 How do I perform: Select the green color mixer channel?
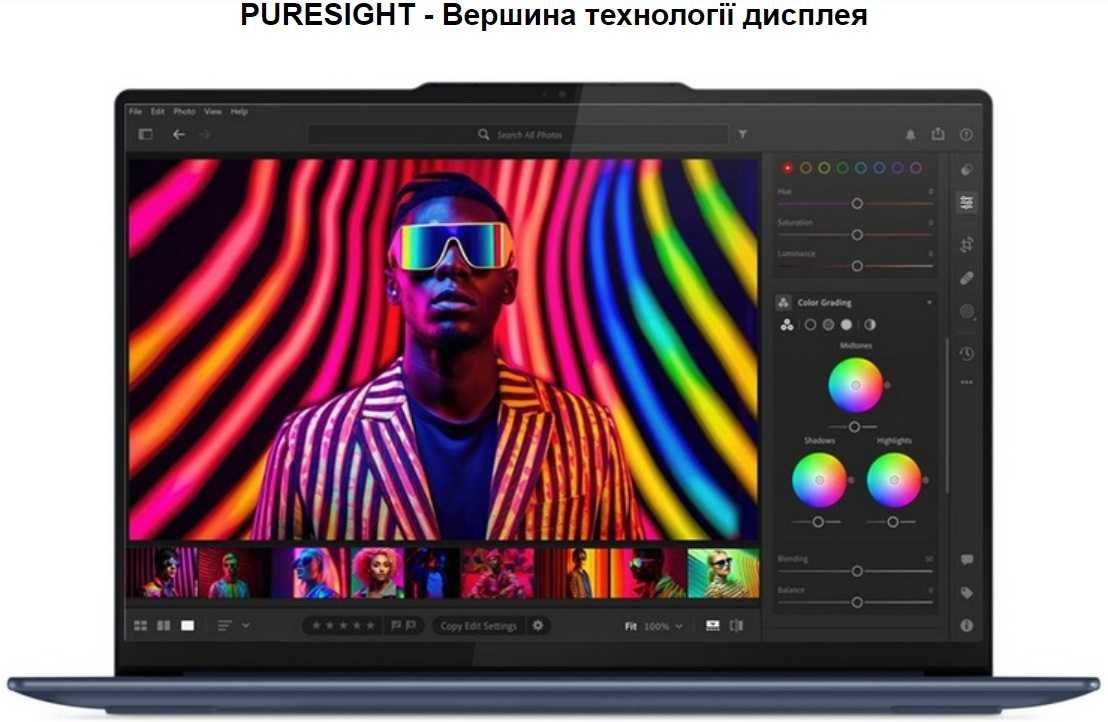(842, 168)
